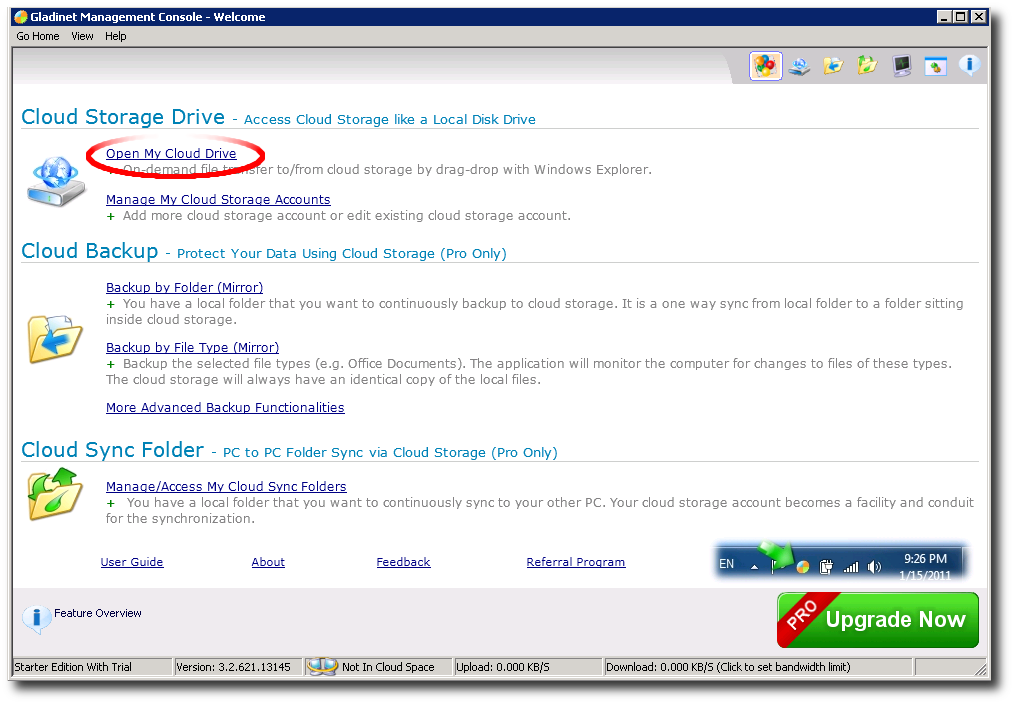Open Backup by Folder (Mirror) link
The width and height of the screenshot is (1014, 704).
(184, 287)
